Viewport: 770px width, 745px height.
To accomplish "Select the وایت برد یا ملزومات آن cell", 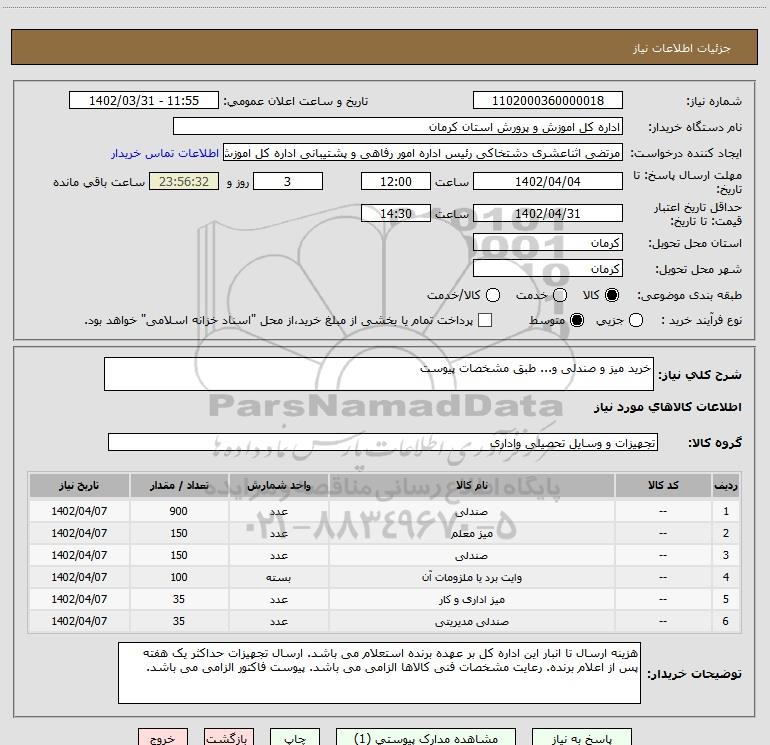I will pos(471,578).
